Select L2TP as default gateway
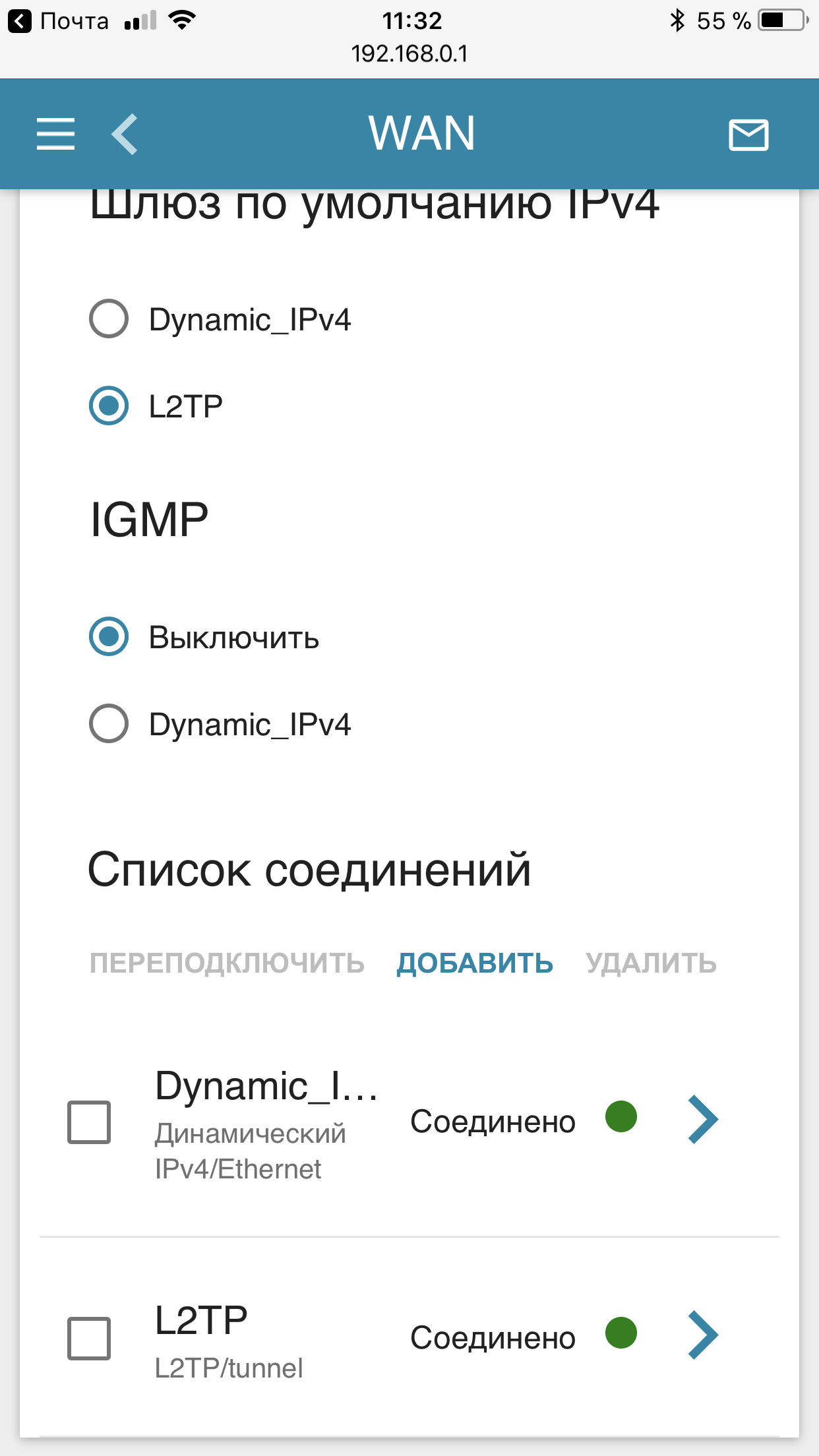This screenshot has height=1456, width=819. point(109,406)
